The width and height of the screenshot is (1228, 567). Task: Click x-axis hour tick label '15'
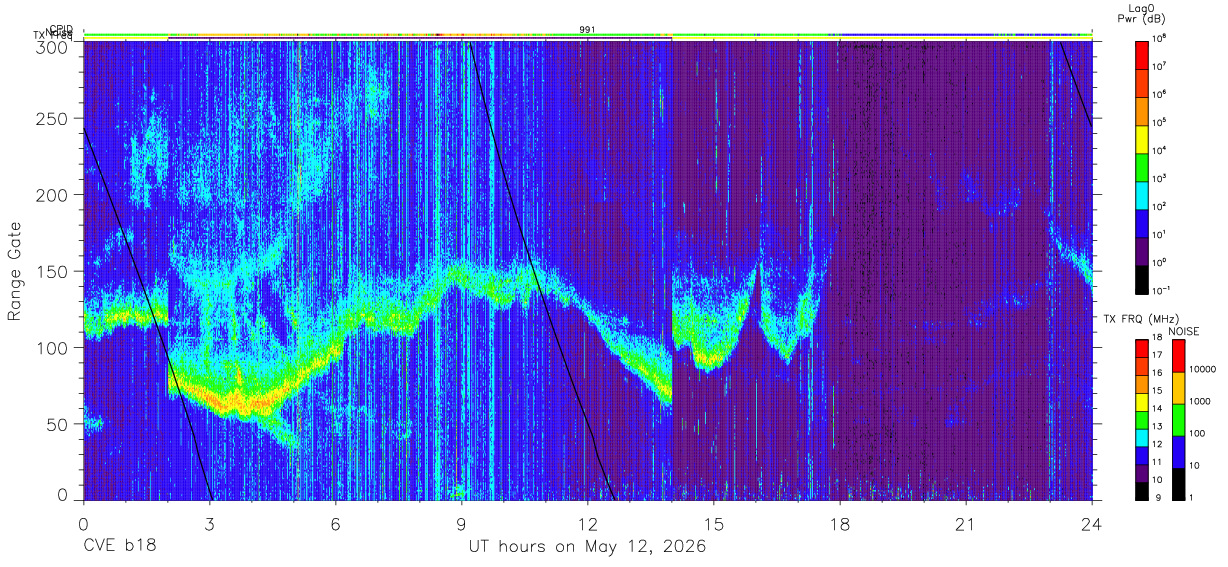(x=713, y=525)
